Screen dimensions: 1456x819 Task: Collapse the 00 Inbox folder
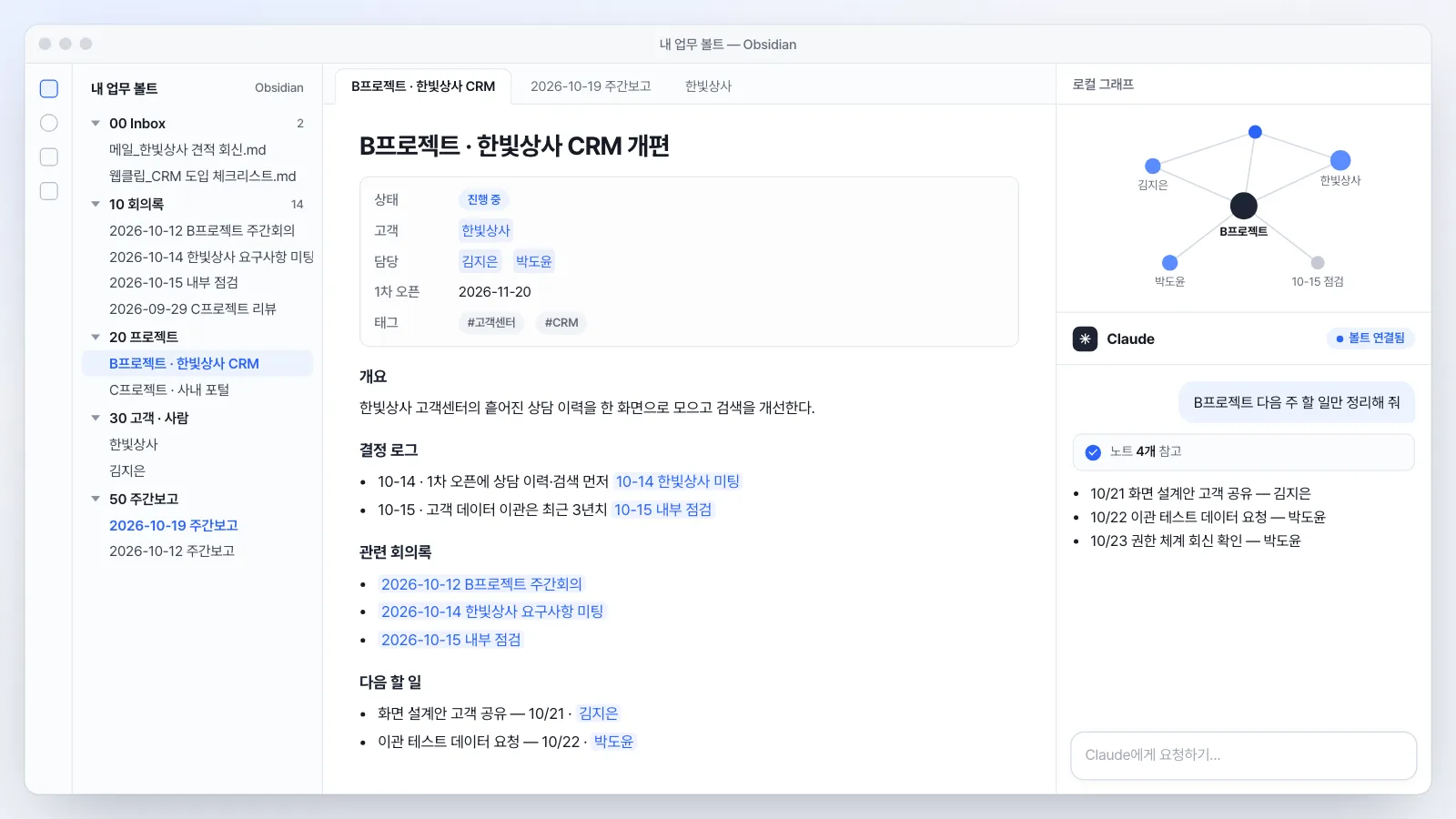pyautogui.click(x=96, y=124)
